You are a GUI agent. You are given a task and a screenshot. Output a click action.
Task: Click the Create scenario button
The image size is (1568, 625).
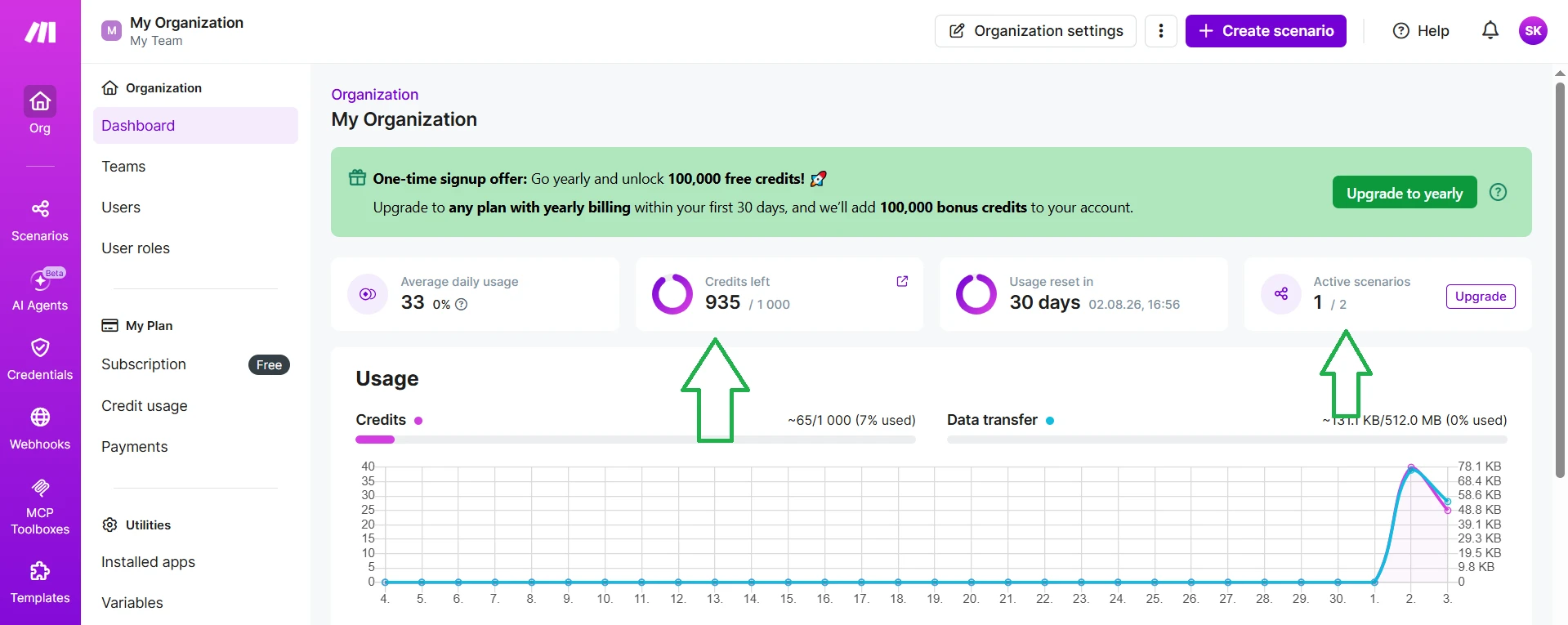pyautogui.click(x=1266, y=31)
